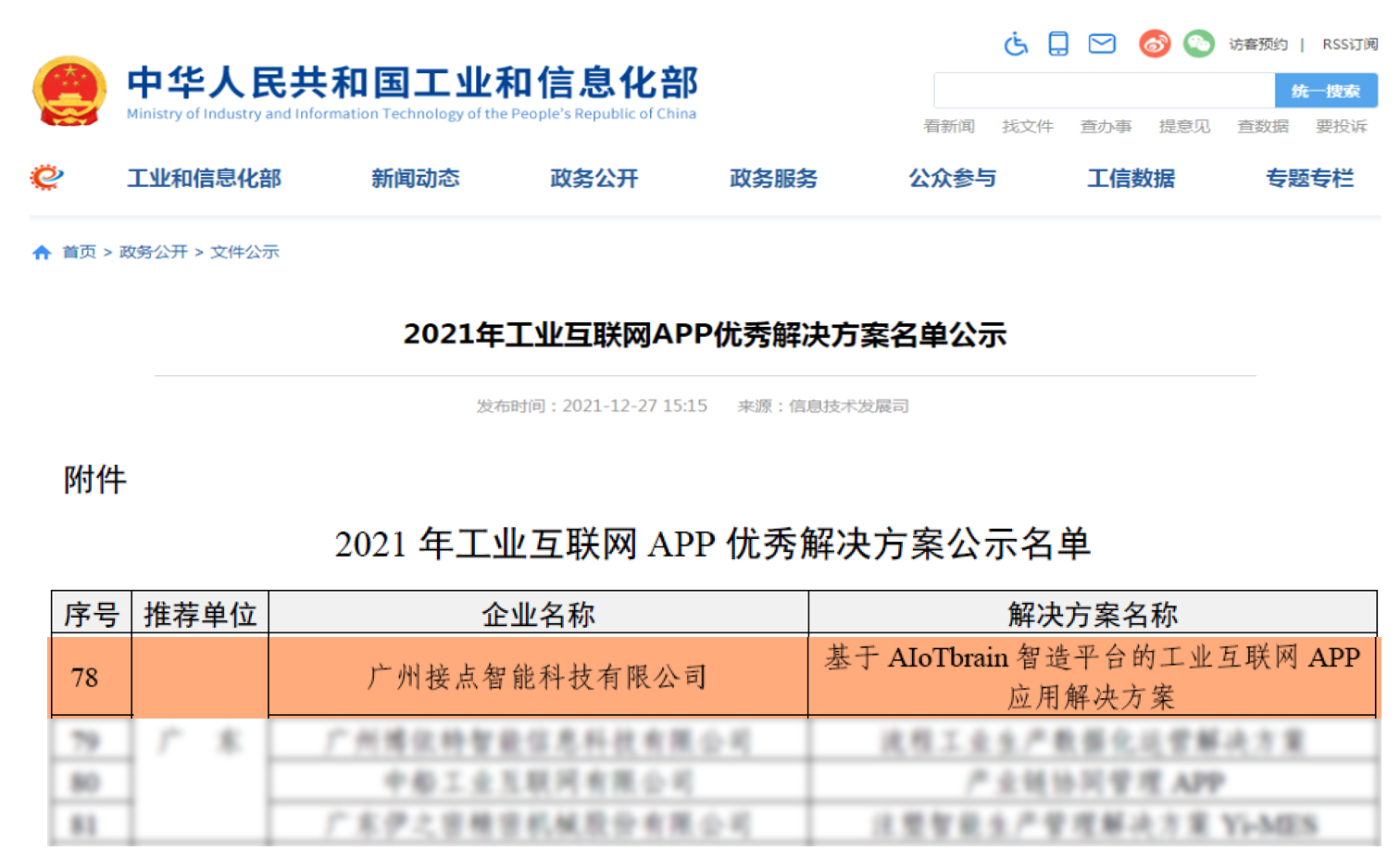Click the national emblem ministry logo
1400x863 pixels.
tap(71, 91)
